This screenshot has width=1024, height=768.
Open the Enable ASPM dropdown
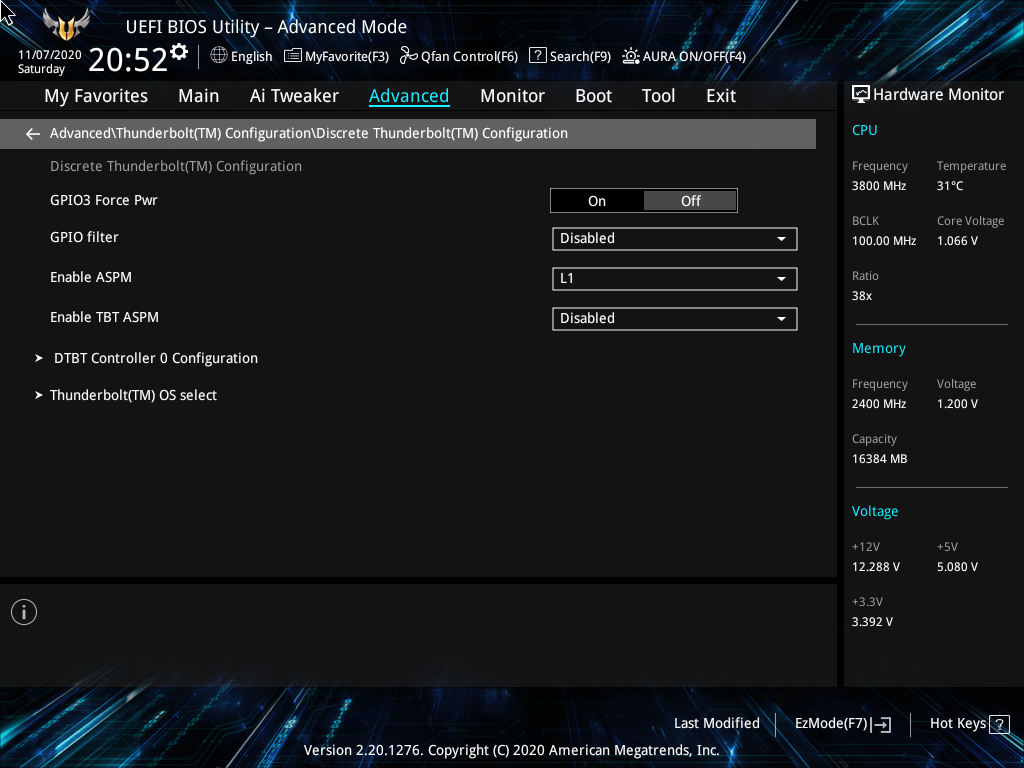click(x=675, y=279)
